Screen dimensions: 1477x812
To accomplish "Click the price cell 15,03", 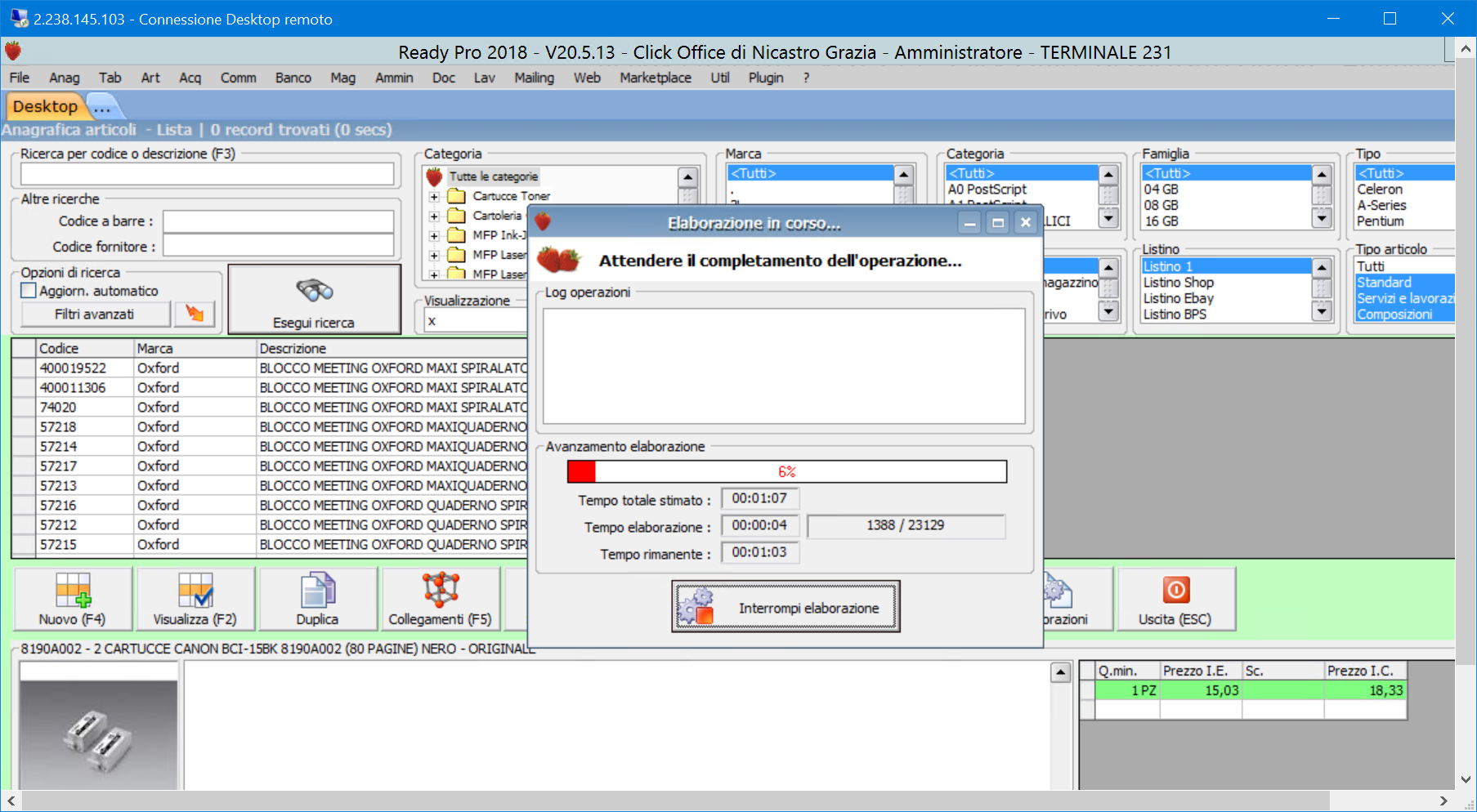I will point(1201,691).
